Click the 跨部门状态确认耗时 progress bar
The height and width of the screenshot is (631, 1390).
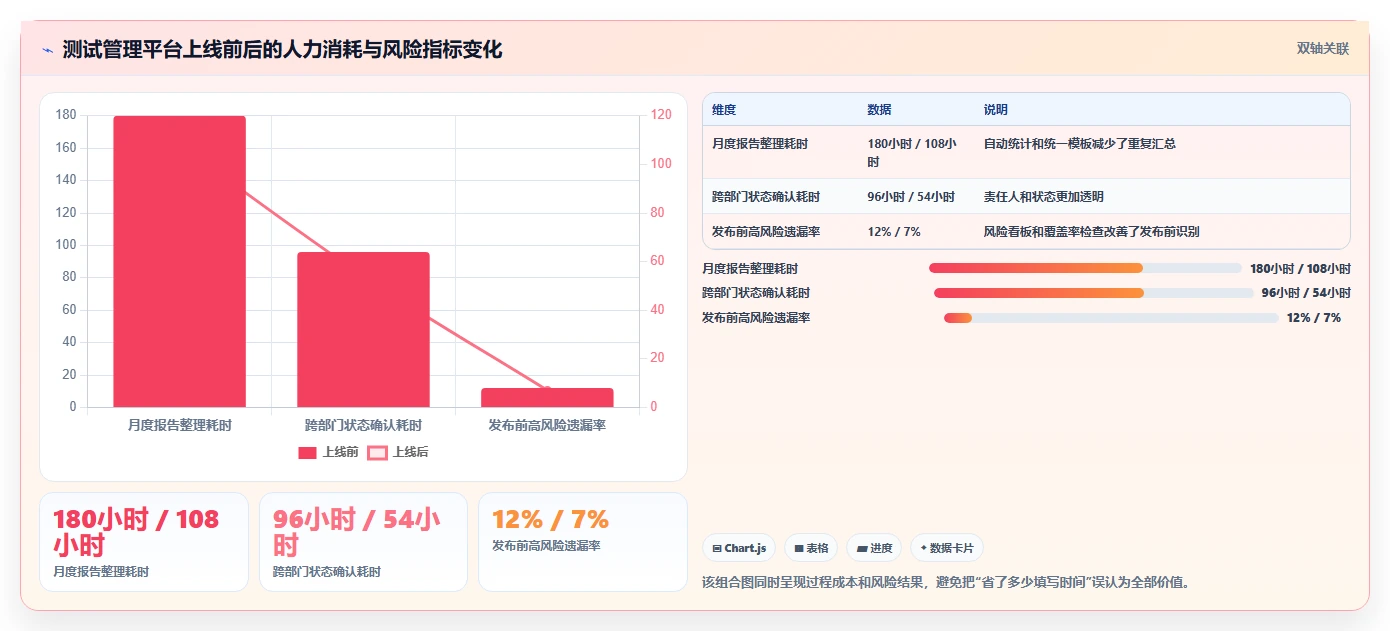pyautogui.click(x=1093, y=293)
